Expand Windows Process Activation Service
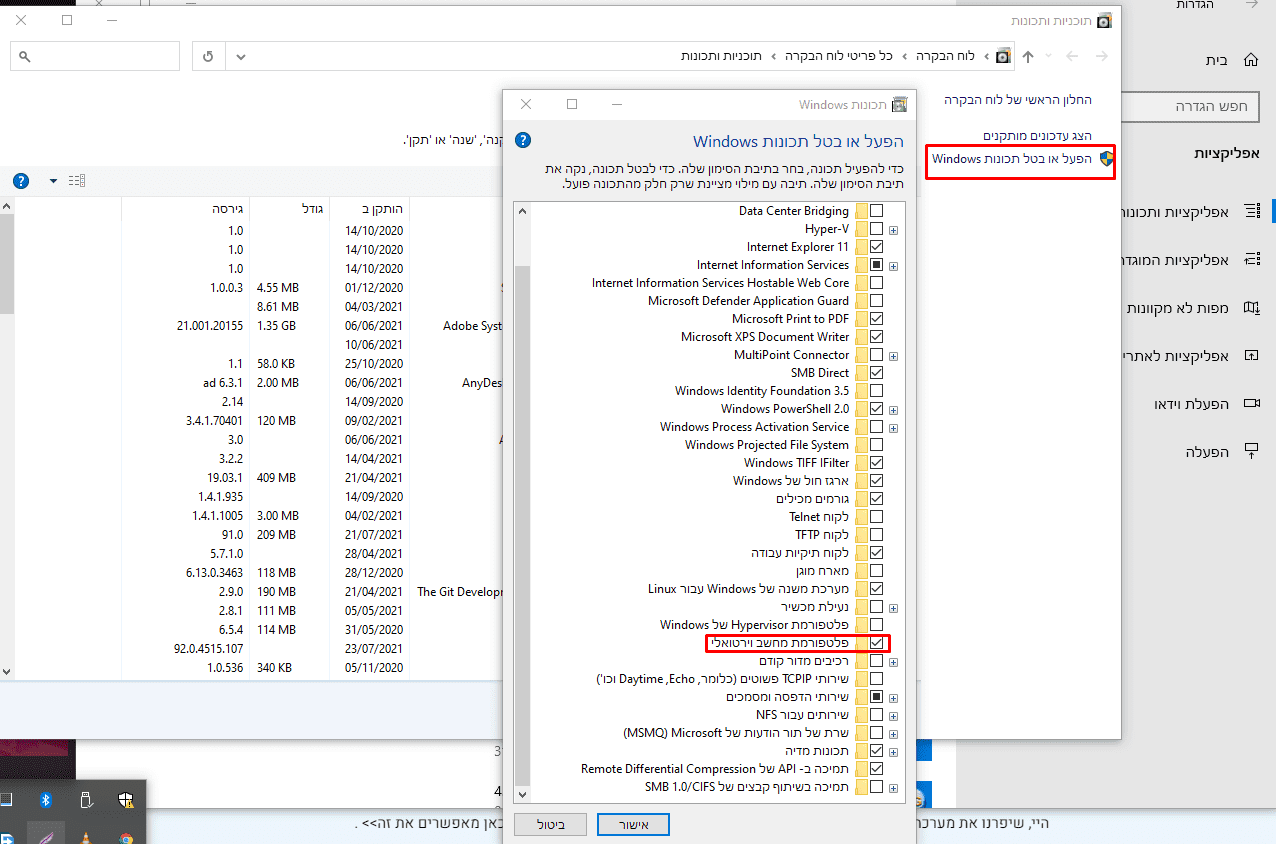1276x844 pixels. [x=893, y=428]
